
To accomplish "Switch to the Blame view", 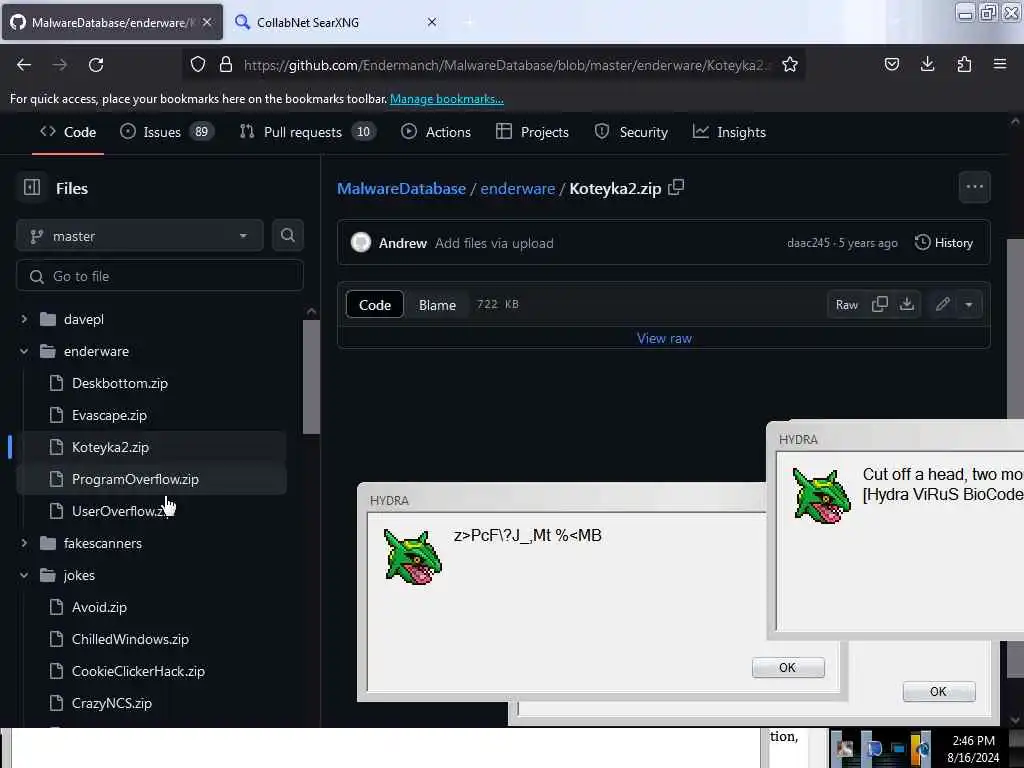I will tap(437, 304).
